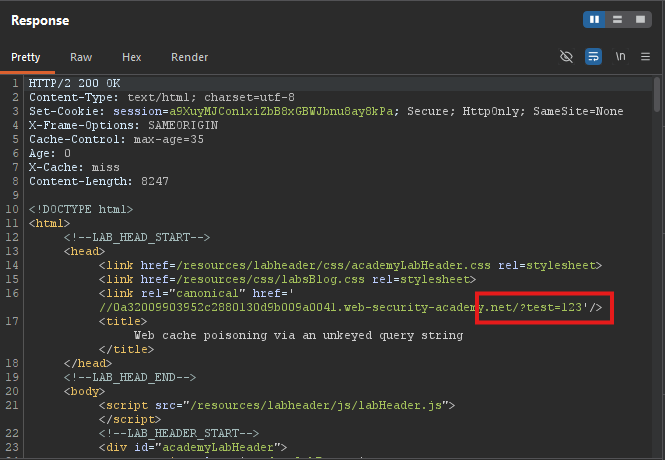Click the Response panel heading
The image size is (665, 460).
(x=40, y=20)
